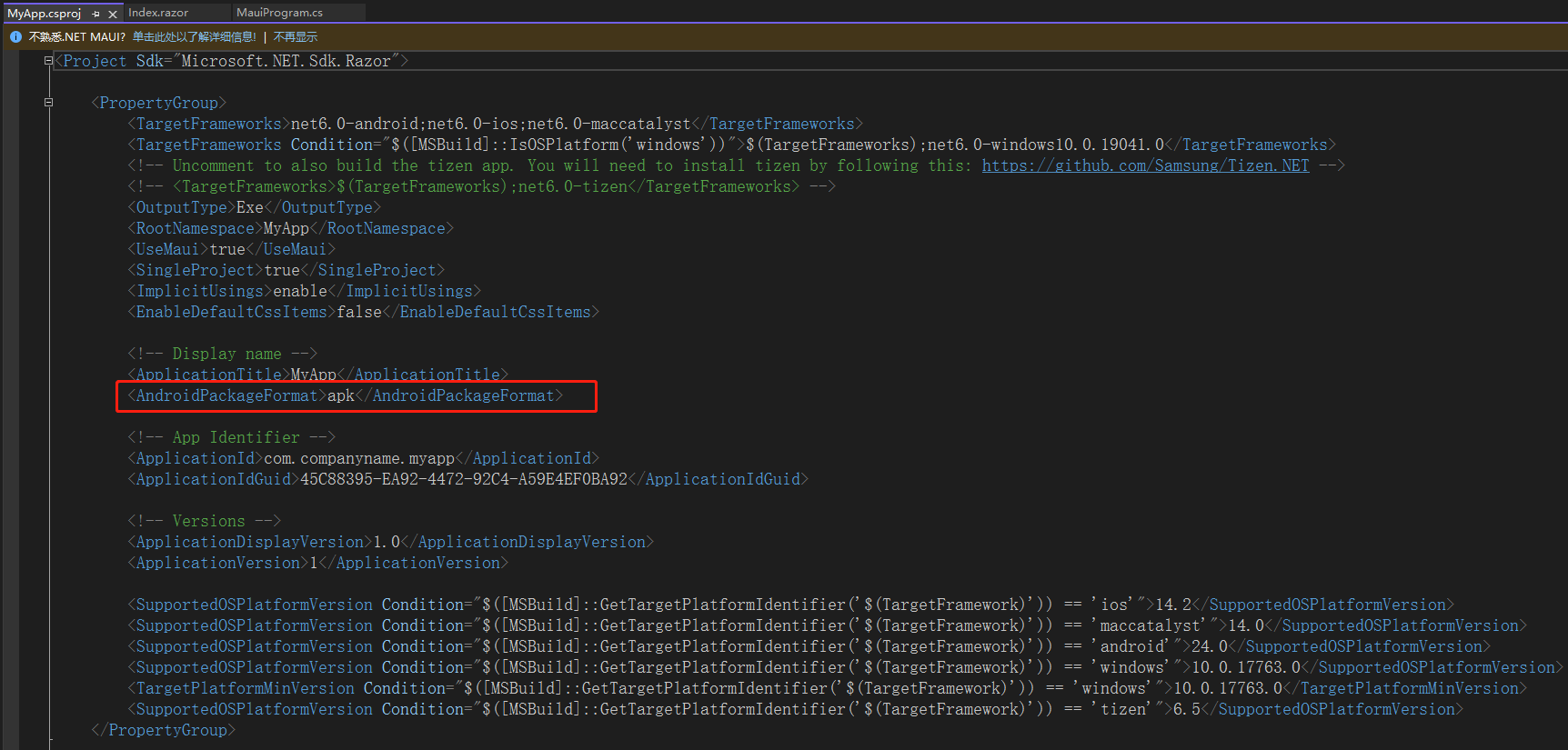Image resolution: width=1568 pixels, height=750 pixels.
Task: Click the TargetFrameworks net6.0-android line
Action: tap(496, 124)
